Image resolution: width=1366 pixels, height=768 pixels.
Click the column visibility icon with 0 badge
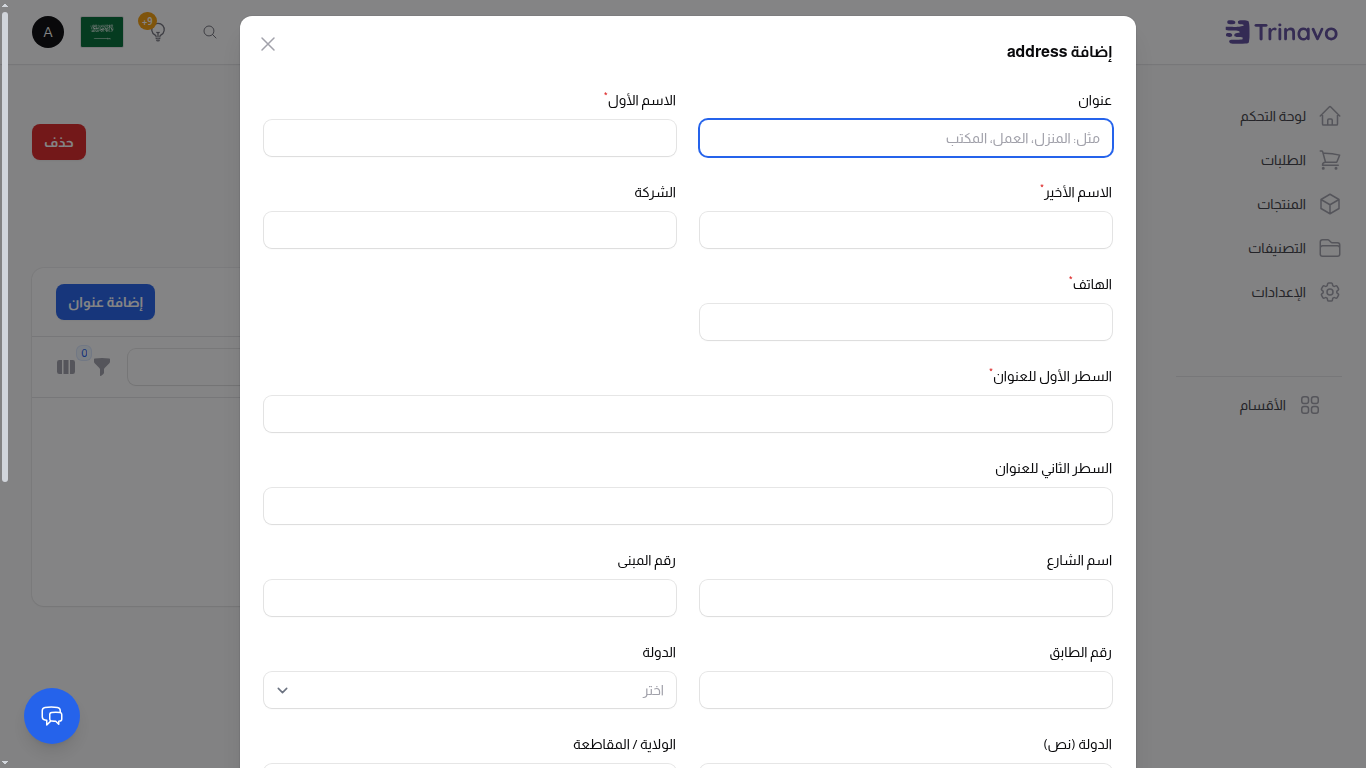pyautogui.click(x=66, y=367)
